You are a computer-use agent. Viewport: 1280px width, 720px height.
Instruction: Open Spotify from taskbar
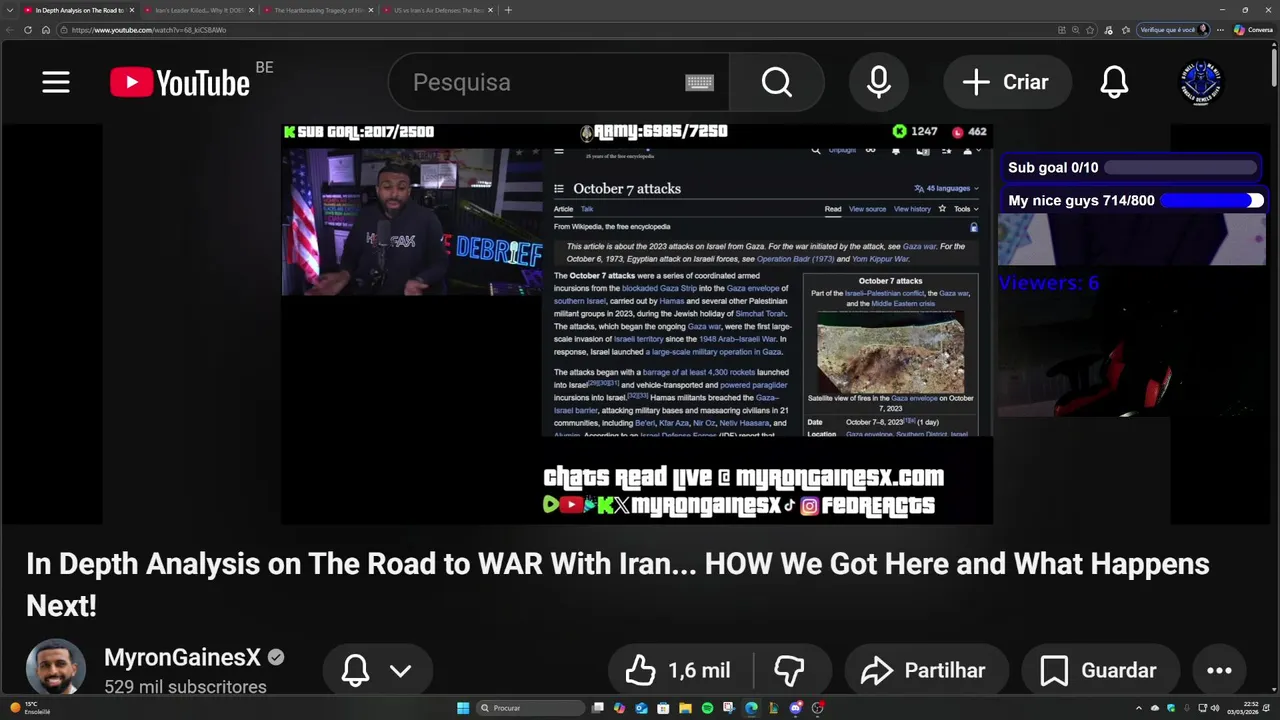[x=707, y=708]
